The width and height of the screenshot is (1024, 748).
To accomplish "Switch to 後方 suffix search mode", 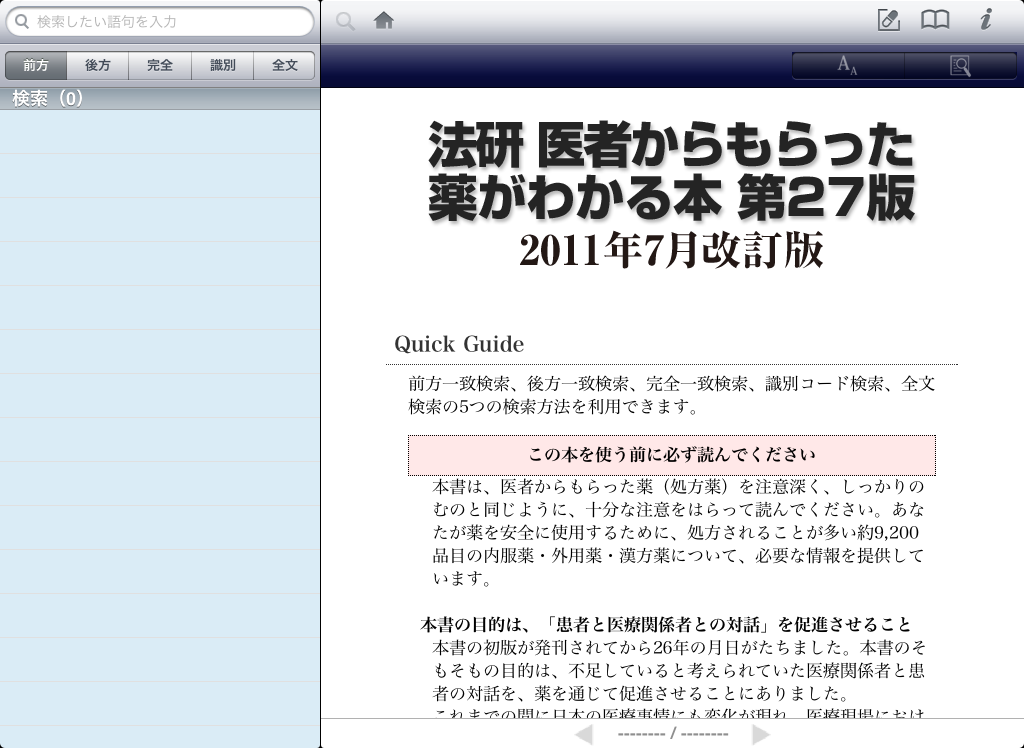I will [x=98, y=66].
